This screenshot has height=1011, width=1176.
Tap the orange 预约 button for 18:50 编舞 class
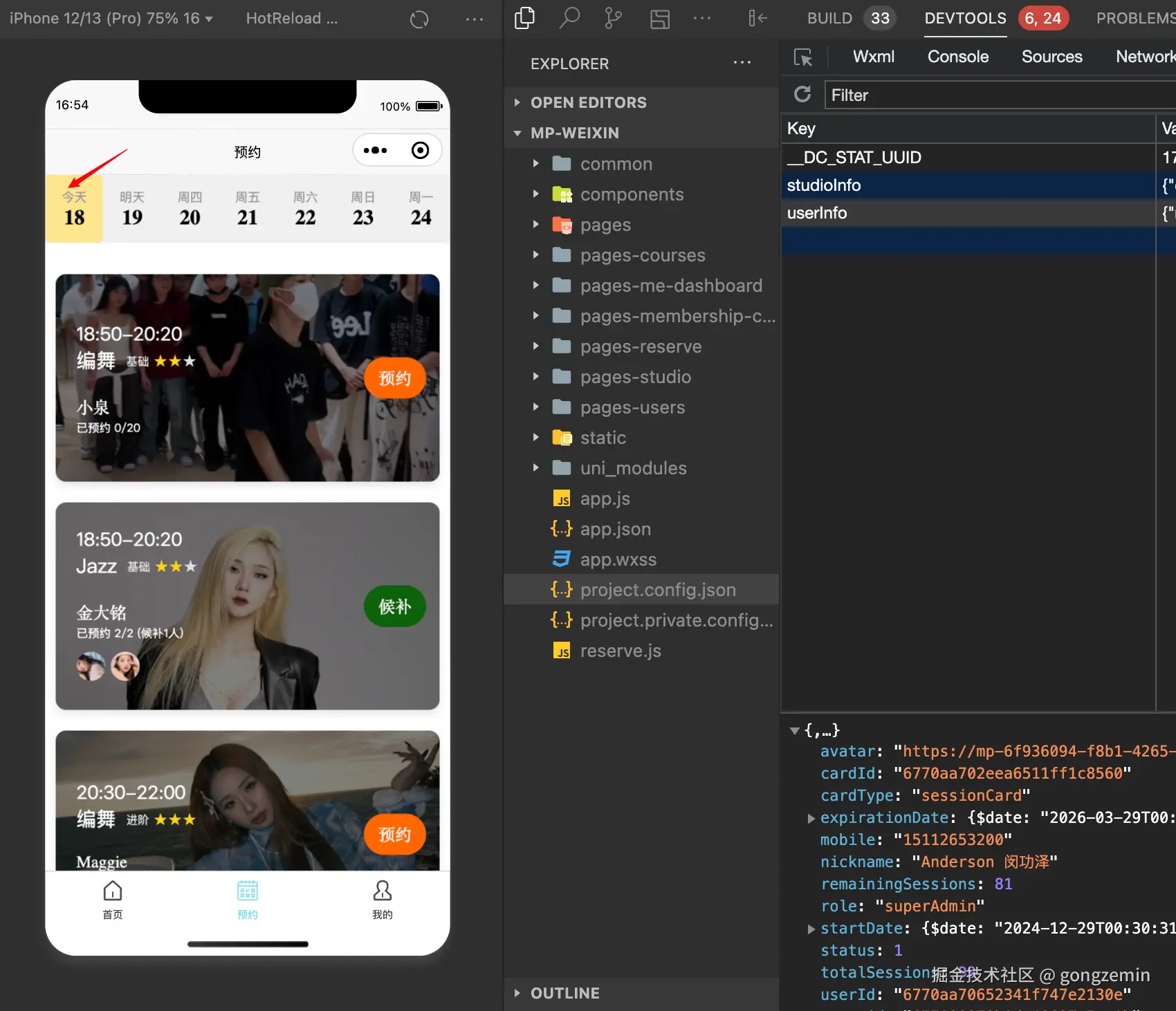click(x=394, y=378)
